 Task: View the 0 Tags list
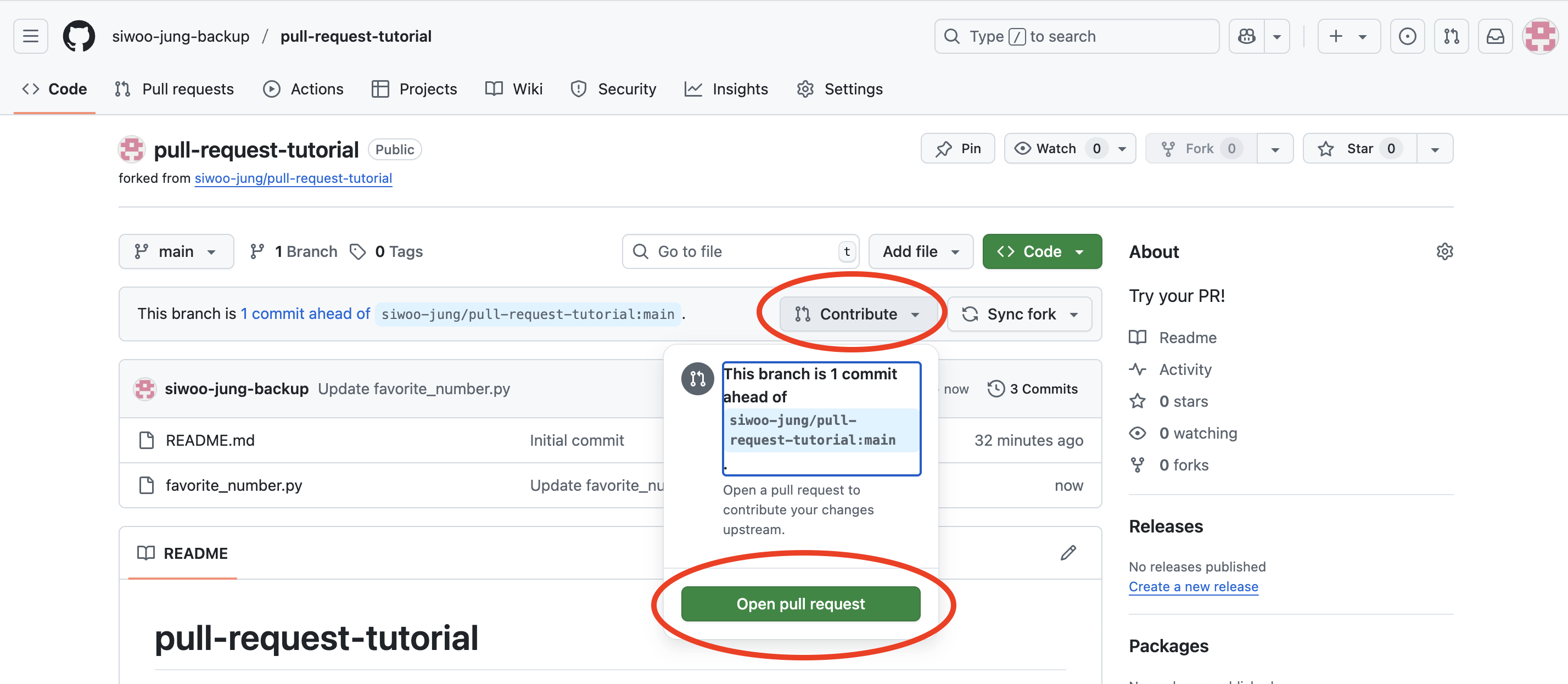(x=387, y=251)
